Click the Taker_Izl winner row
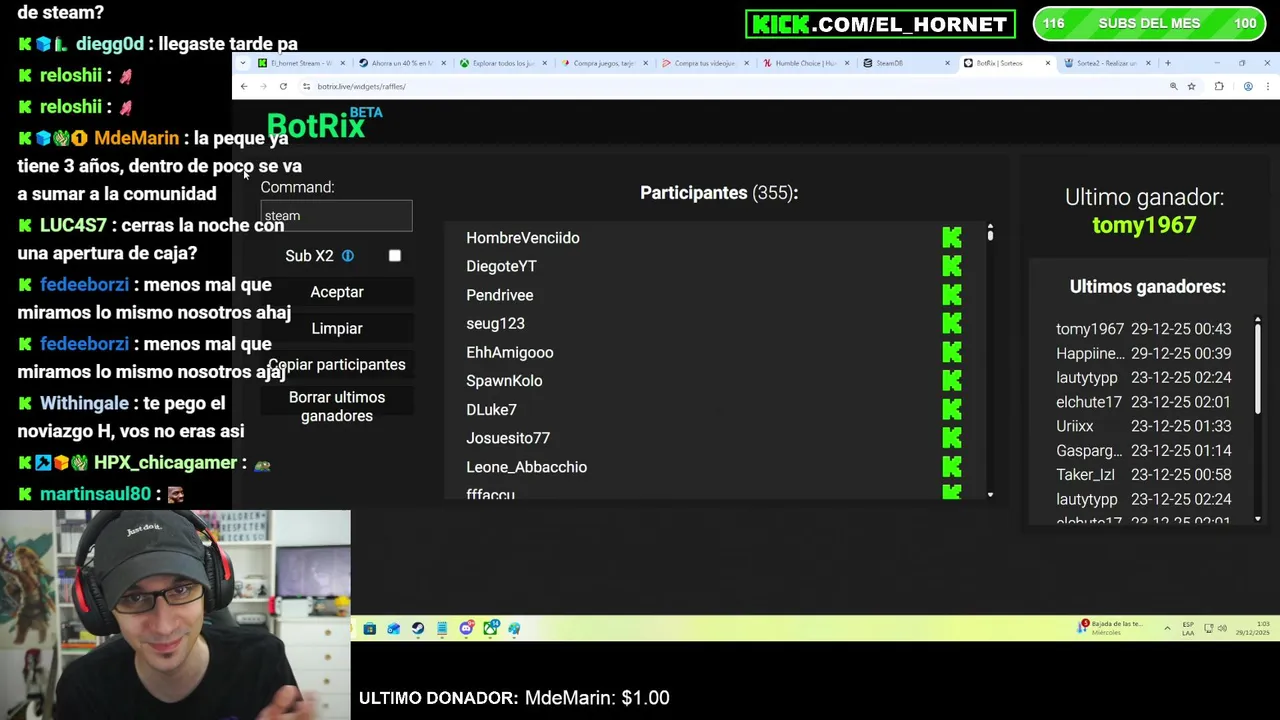This screenshot has width=1280, height=720. (1144, 475)
